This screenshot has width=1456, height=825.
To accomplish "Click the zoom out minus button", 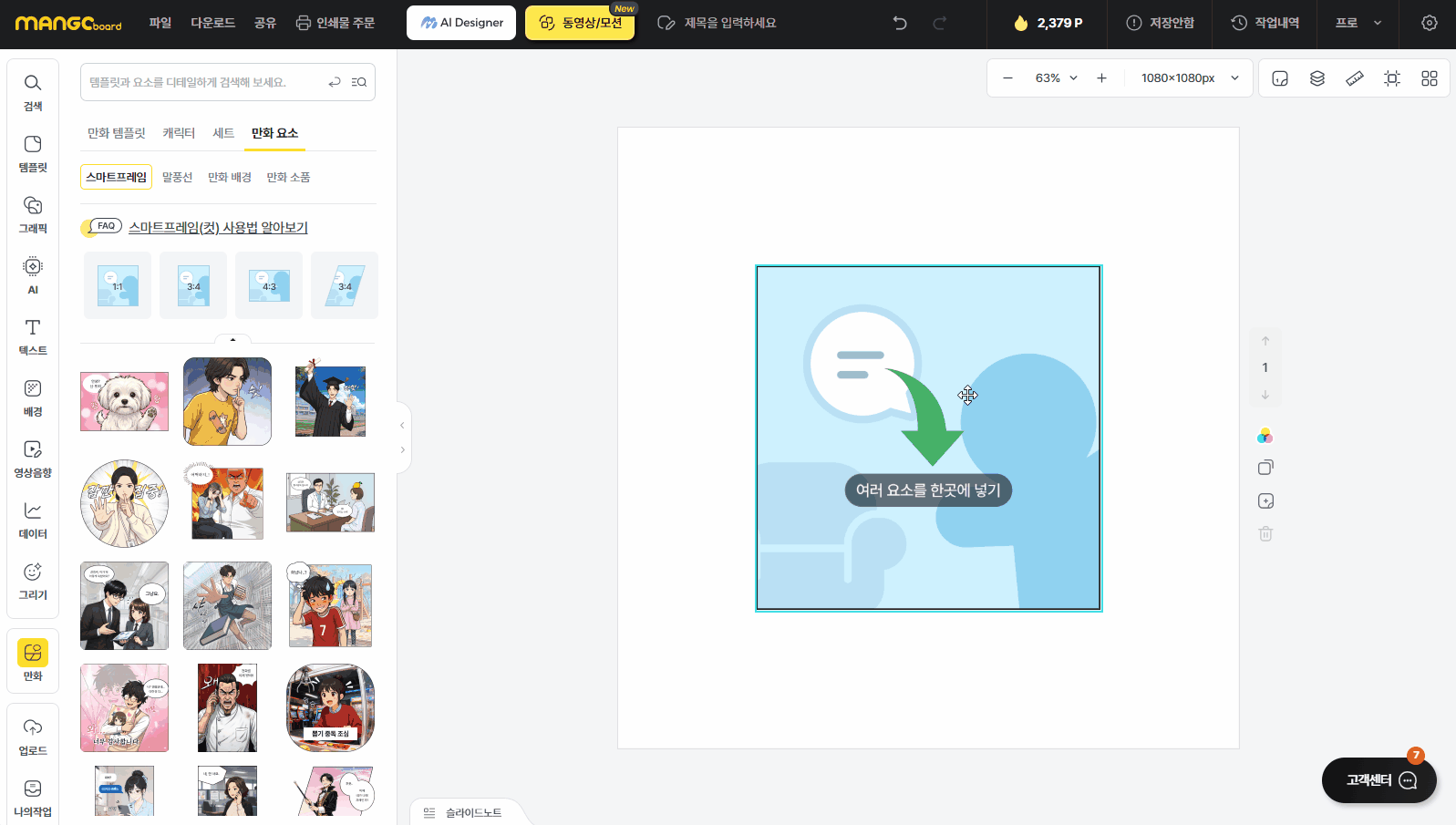I will [1007, 78].
